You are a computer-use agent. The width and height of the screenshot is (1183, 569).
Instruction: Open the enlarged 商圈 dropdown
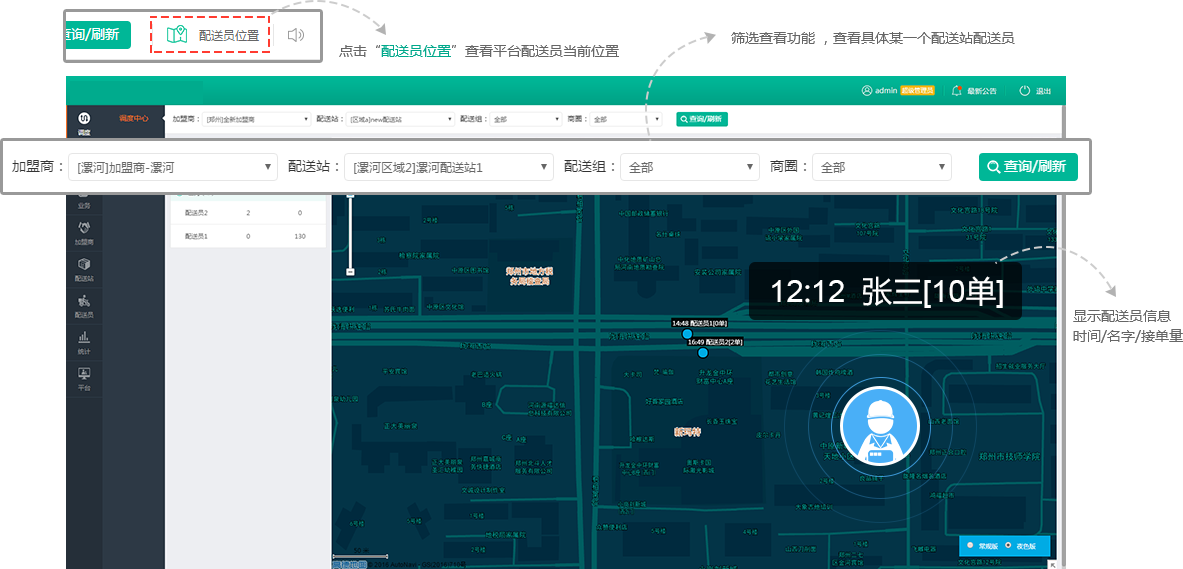[x=881, y=167]
